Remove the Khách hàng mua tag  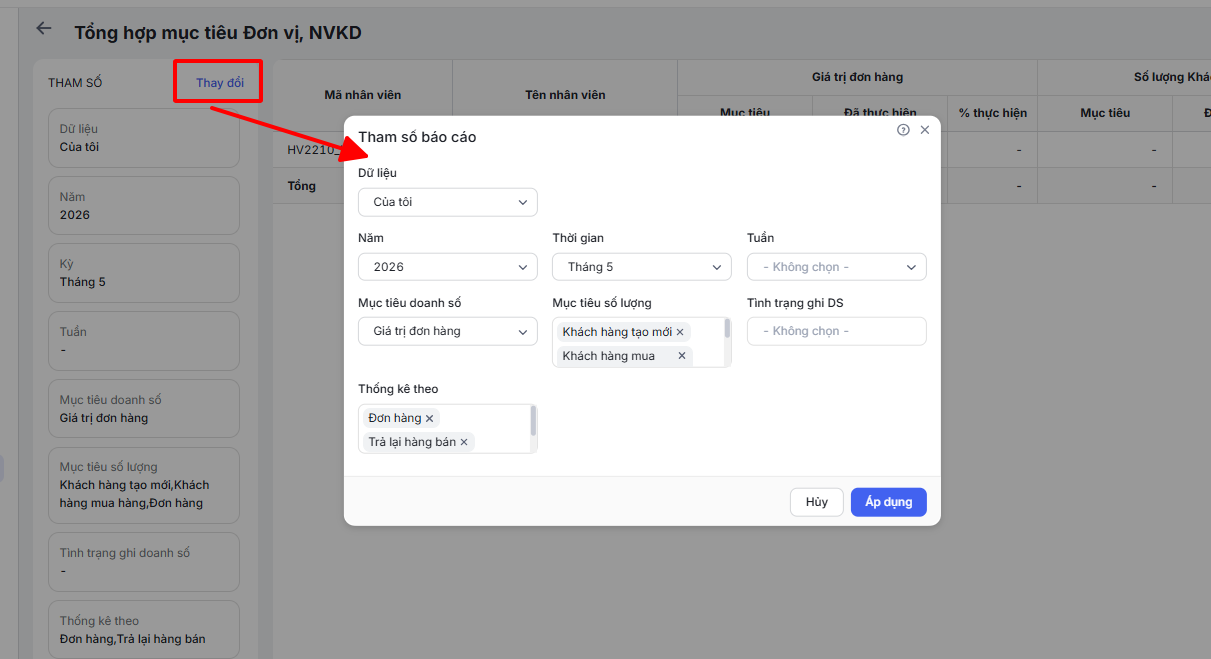682,356
